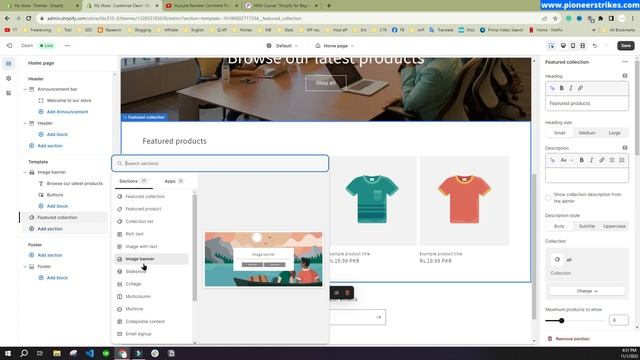Open the Default market dropdown
640x360 pixels.
tap(282, 46)
